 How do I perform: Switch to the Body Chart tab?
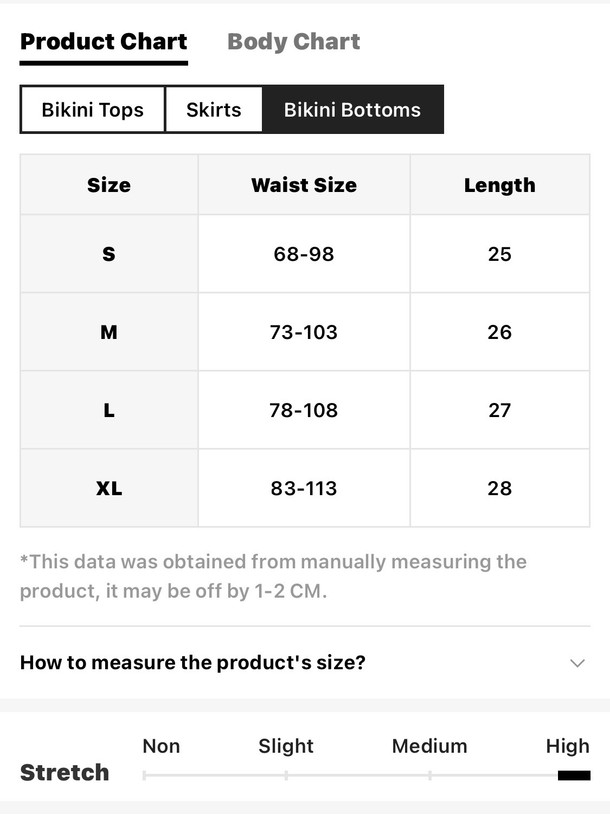pyautogui.click(x=293, y=41)
